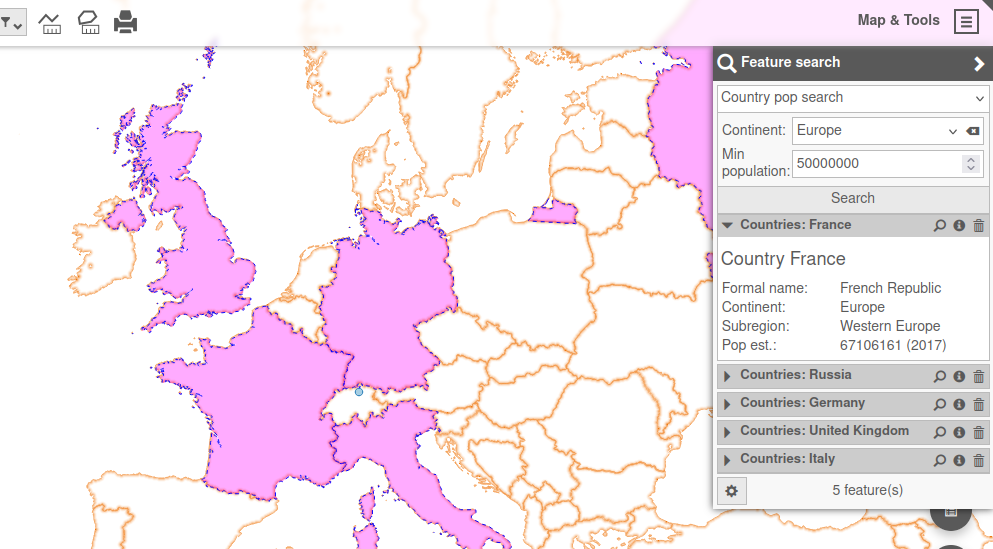
Task: Select the measure area tool
Action: pos(88,22)
